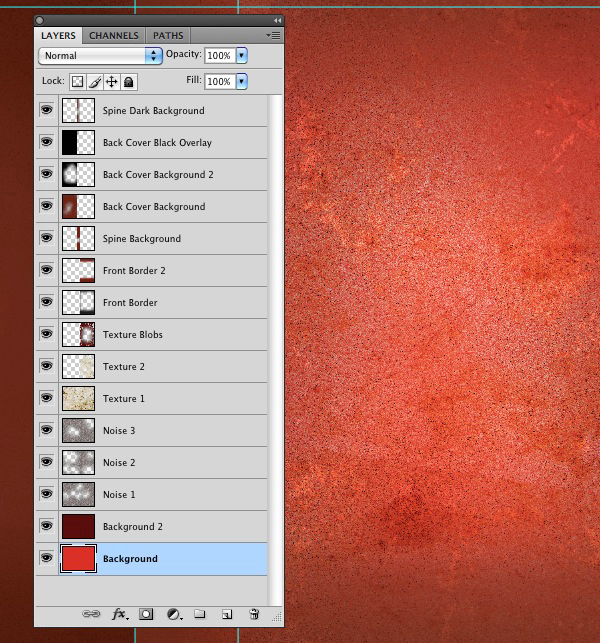
Task: Toggle the Front Border layer eye
Action: point(46,302)
